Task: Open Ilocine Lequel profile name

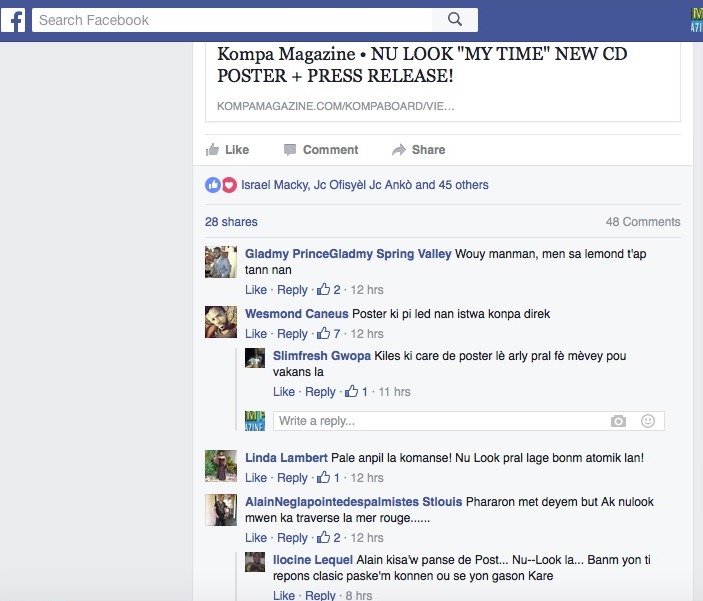Action: tap(312, 560)
